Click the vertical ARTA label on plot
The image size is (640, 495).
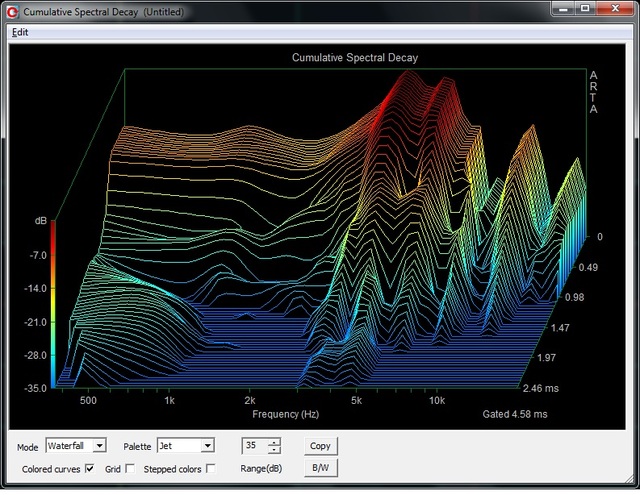tap(594, 92)
